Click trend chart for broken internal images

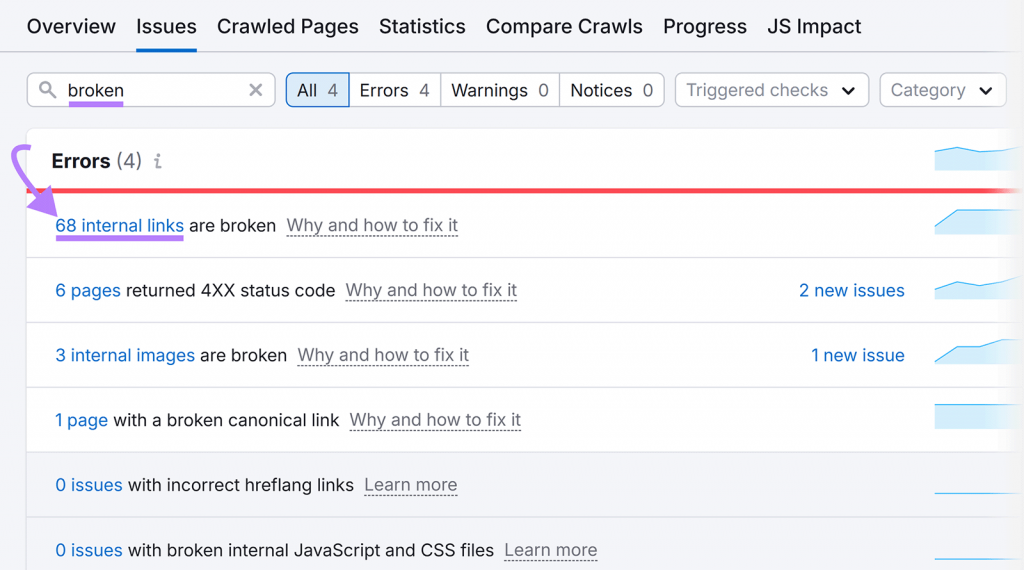tap(978, 351)
